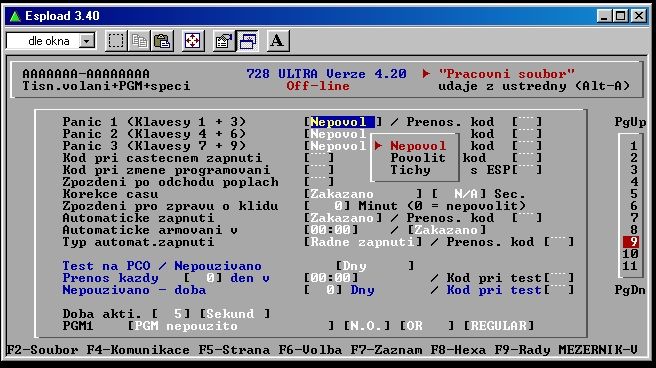Open the Properties toolbar icon
The height and width of the screenshot is (368, 656).
pos(224,41)
